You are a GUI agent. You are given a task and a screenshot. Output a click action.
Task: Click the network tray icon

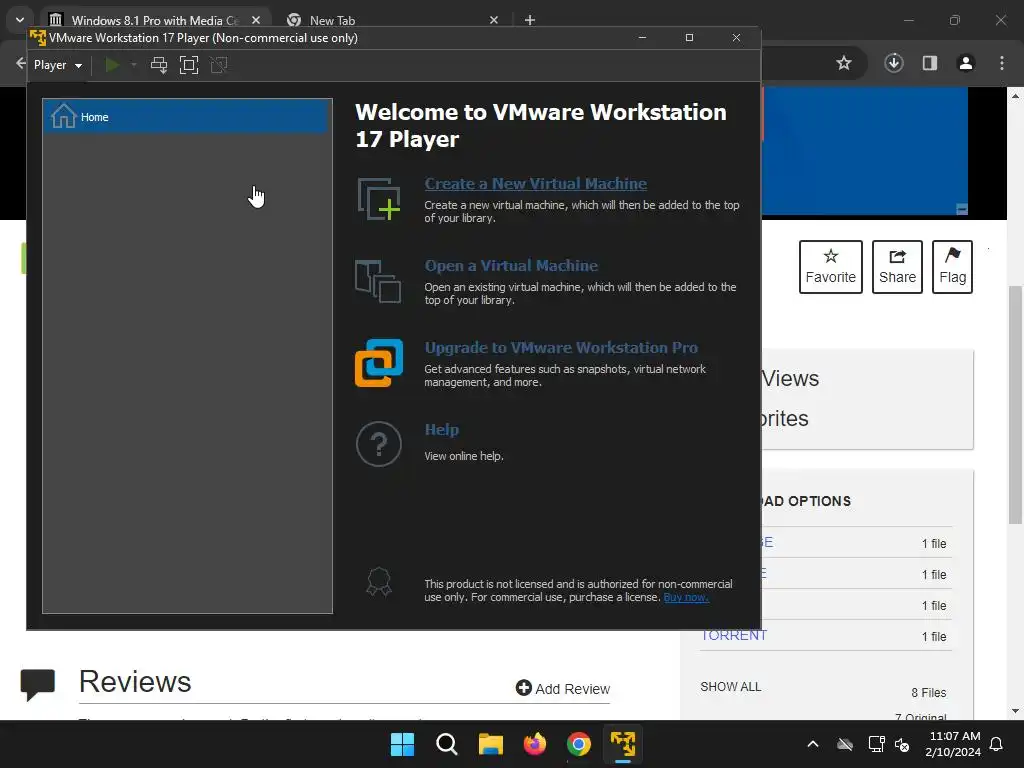pyautogui.click(x=876, y=744)
